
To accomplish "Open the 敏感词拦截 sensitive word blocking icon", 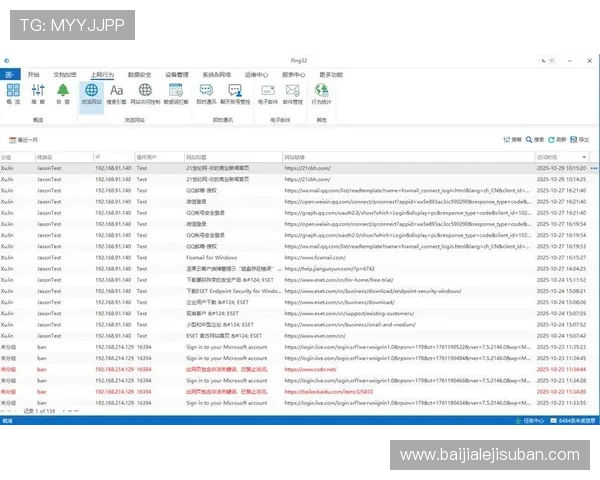I will click(x=176, y=94).
